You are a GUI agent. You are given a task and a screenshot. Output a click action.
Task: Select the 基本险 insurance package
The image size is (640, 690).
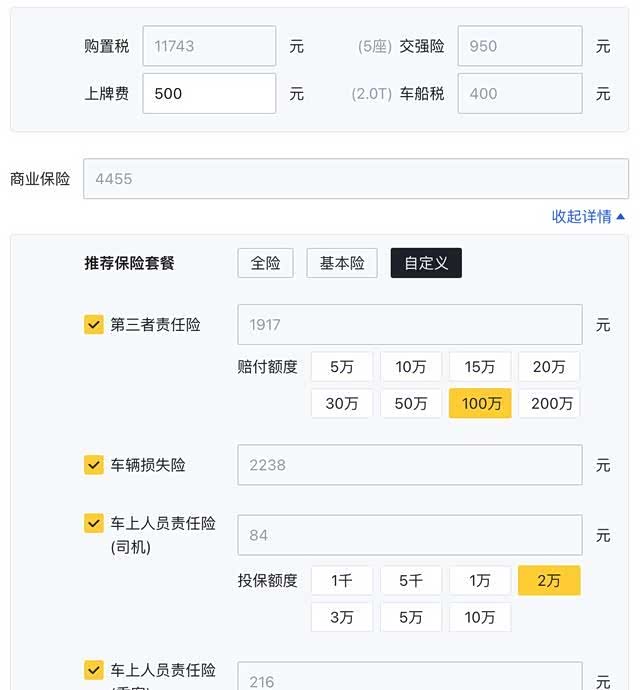[x=342, y=263]
